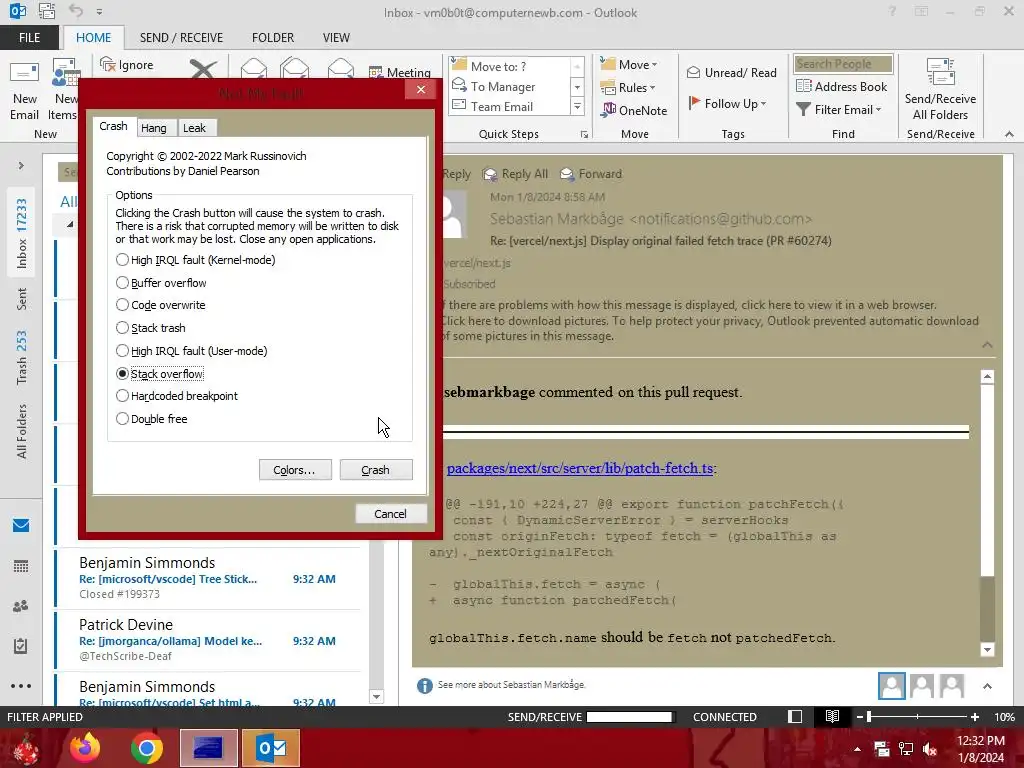
Task: Switch to Mail view in navigation bar
Action: pyautogui.click(x=21, y=526)
